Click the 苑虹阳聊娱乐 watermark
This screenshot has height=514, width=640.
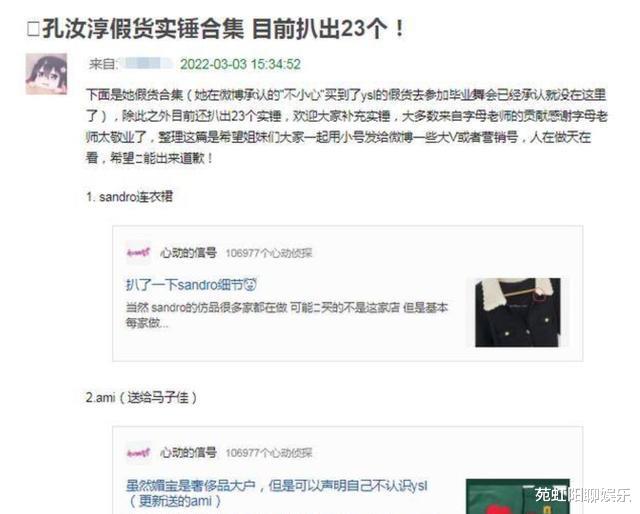(x=583, y=494)
